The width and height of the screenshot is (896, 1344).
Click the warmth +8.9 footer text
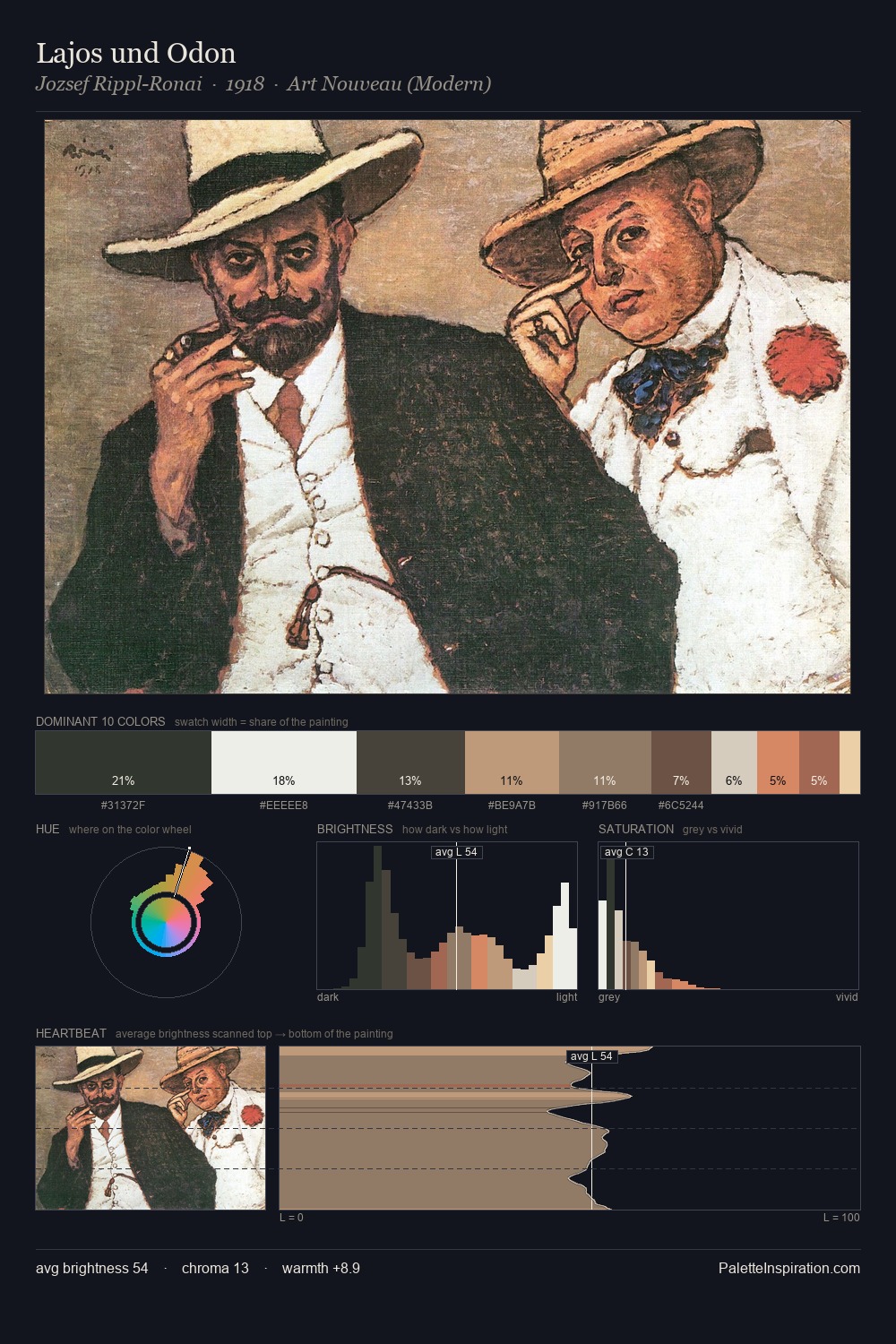[x=321, y=1268]
